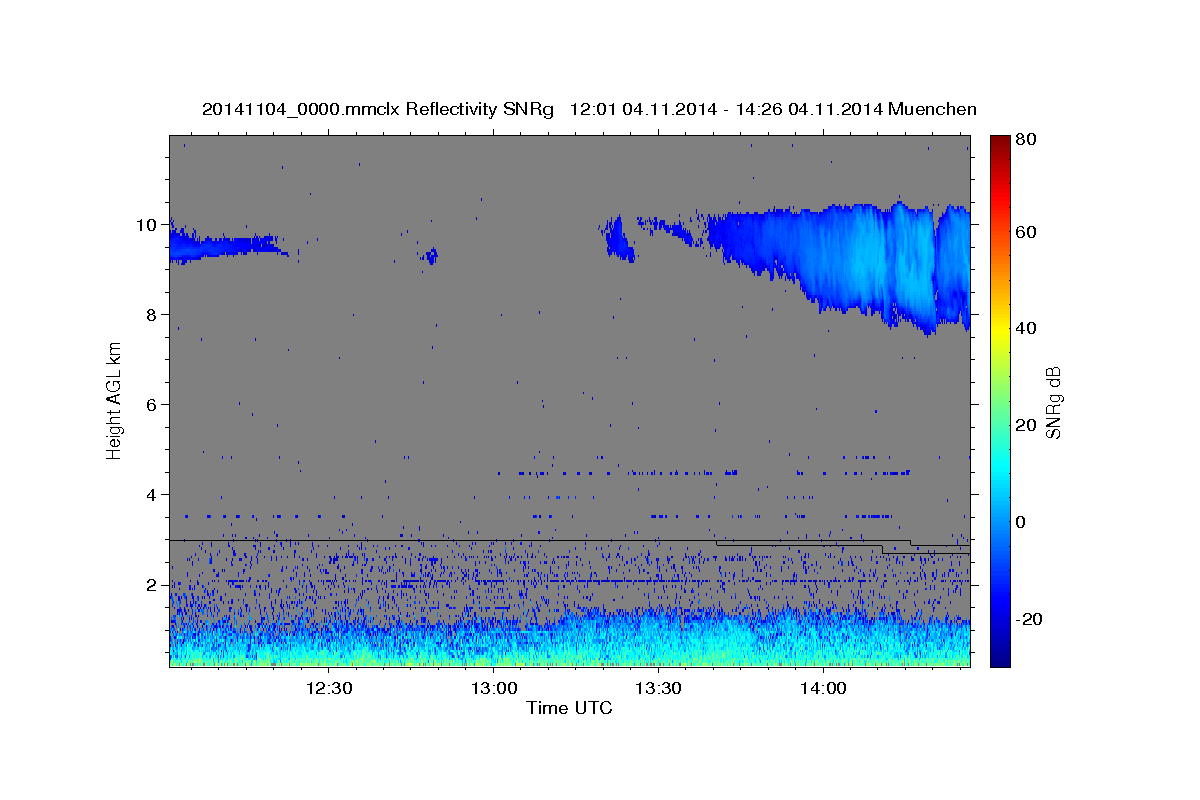The height and width of the screenshot is (800, 1200).
Task: Click the colorbar value -20
Action: pyautogui.click(x=1028, y=620)
